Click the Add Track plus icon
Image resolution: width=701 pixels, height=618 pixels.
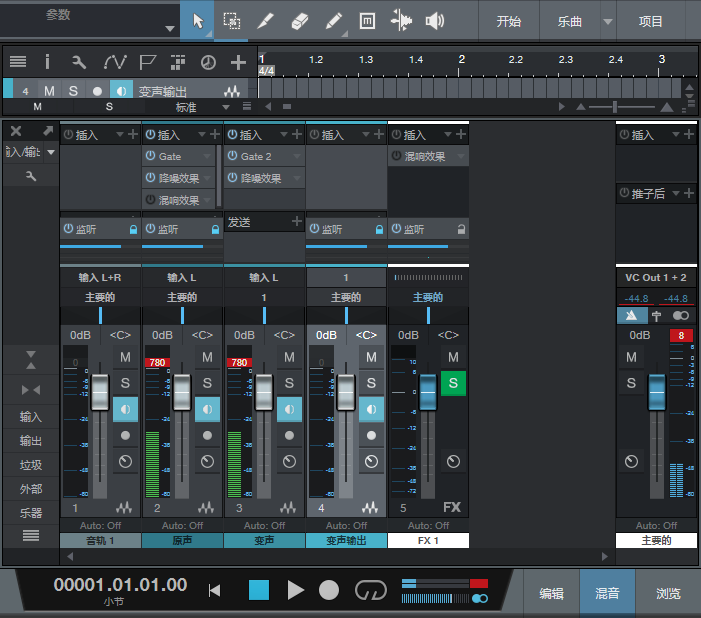[x=238, y=62]
